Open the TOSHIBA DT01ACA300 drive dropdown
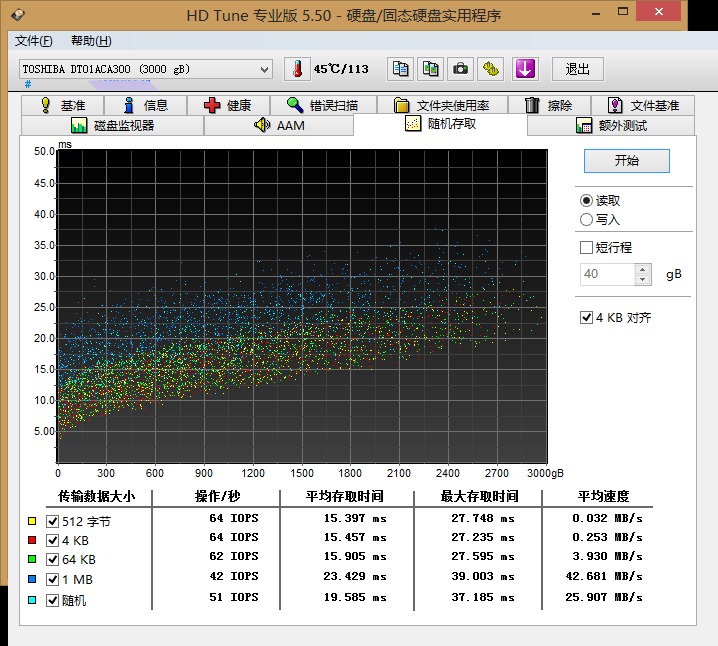 264,70
